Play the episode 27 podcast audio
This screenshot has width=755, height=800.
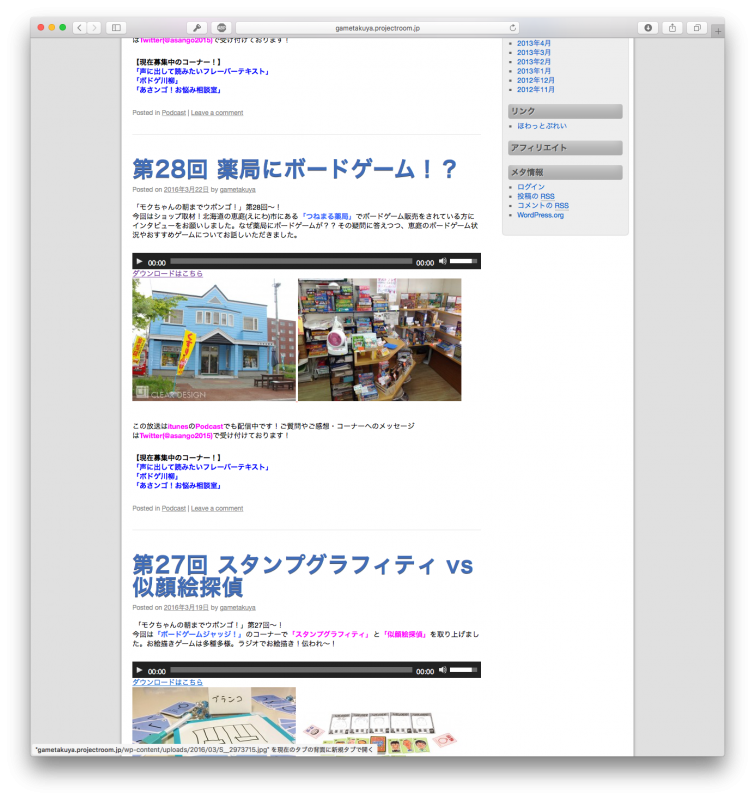tap(140, 670)
